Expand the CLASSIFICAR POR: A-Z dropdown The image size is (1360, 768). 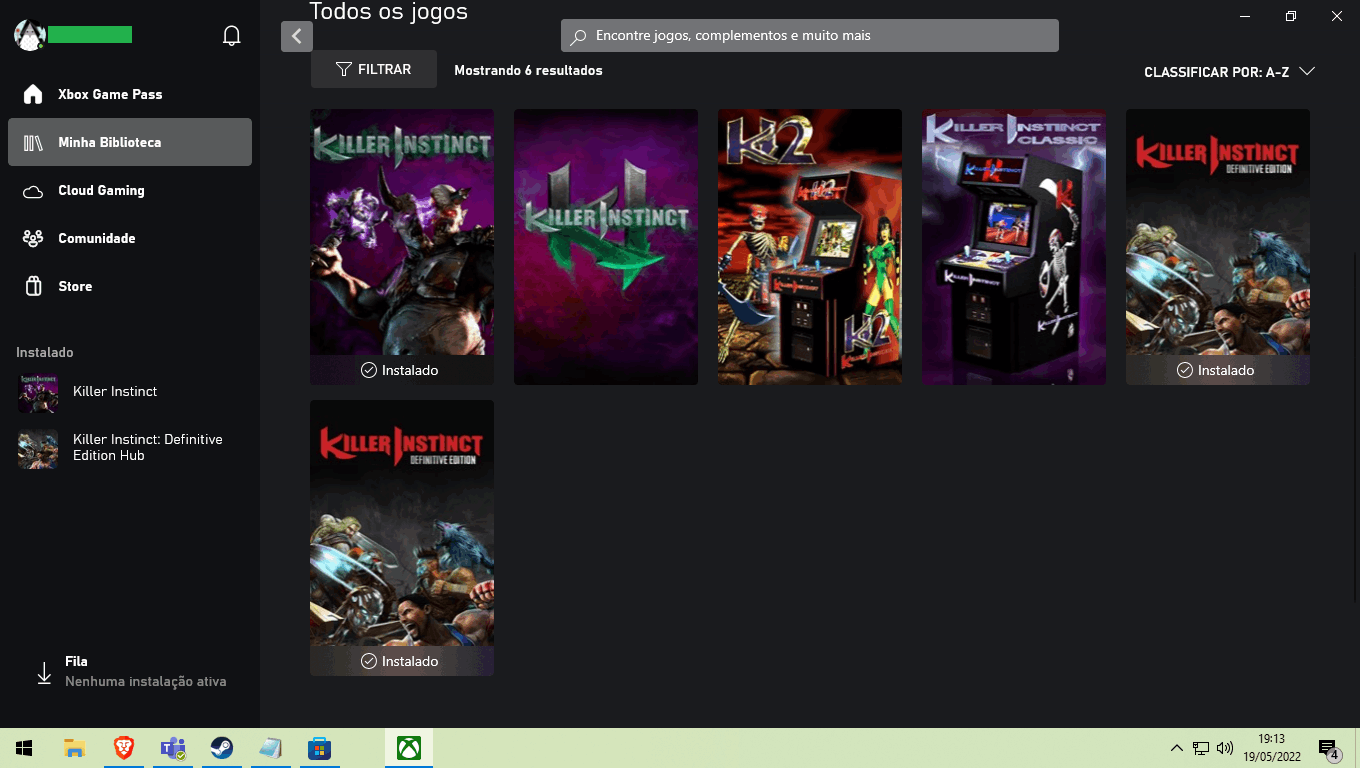(1229, 72)
